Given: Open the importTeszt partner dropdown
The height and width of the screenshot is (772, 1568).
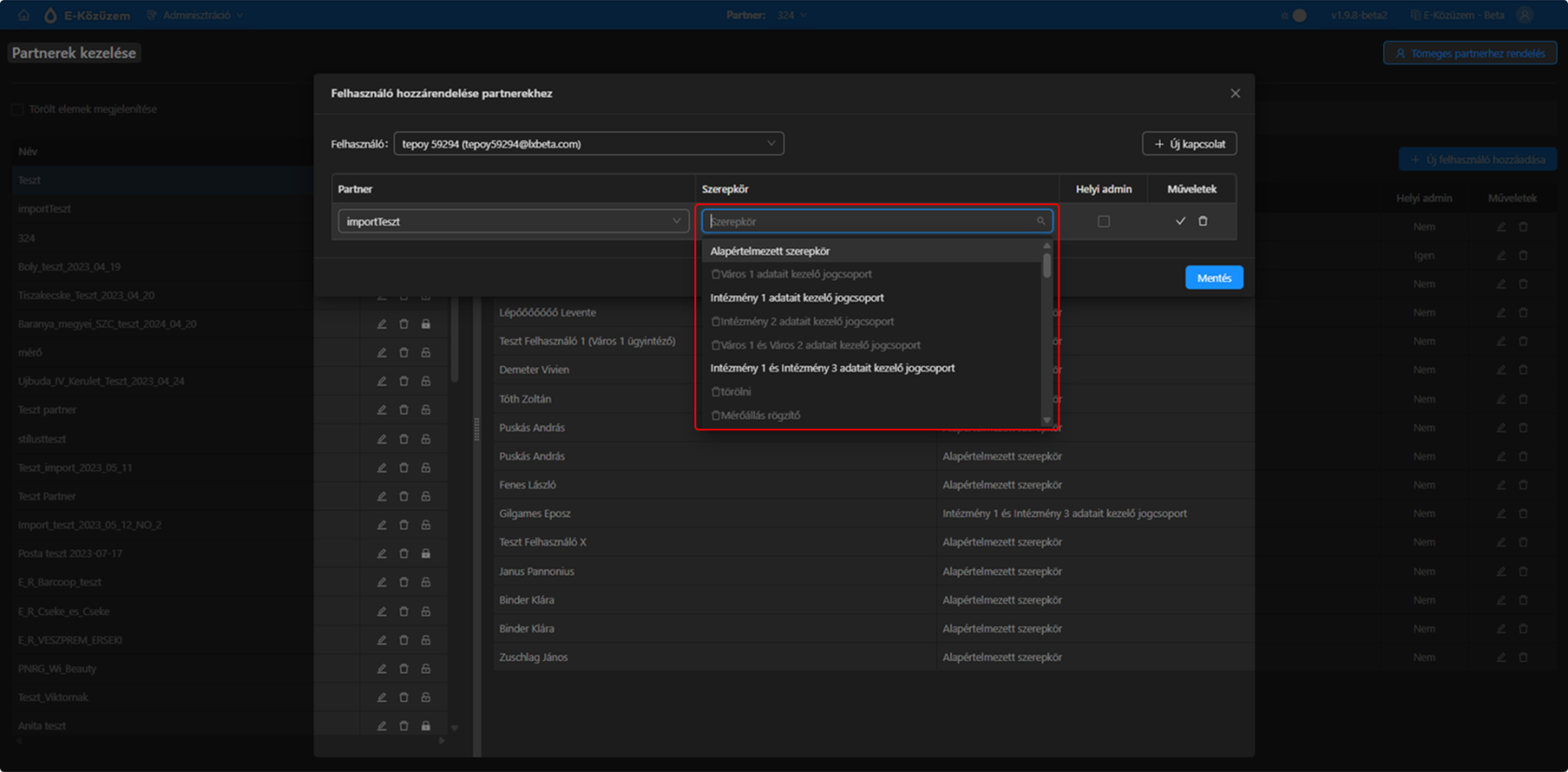Looking at the screenshot, I should pyautogui.click(x=513, y=221).
